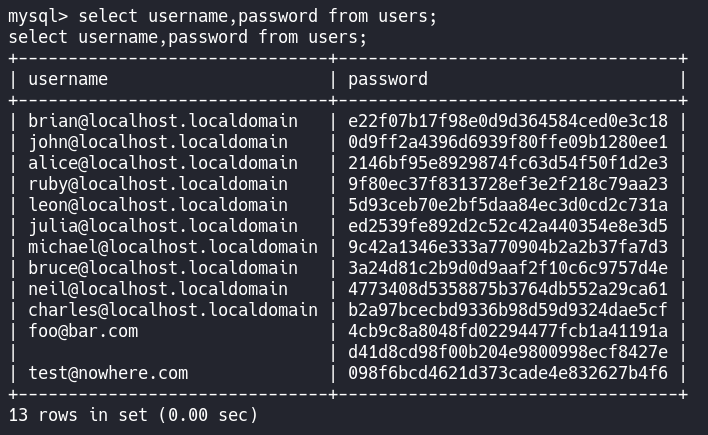This screenshot has height=435, width=708.
Task: Click the mysql> prompt command line
Action: 222,16
